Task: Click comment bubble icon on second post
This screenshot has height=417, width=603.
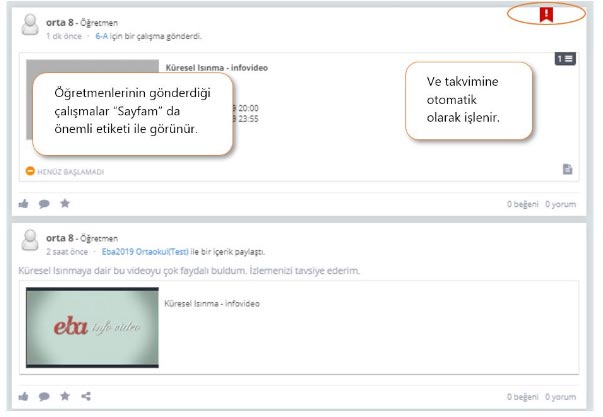Action: (x=44, y=396)
